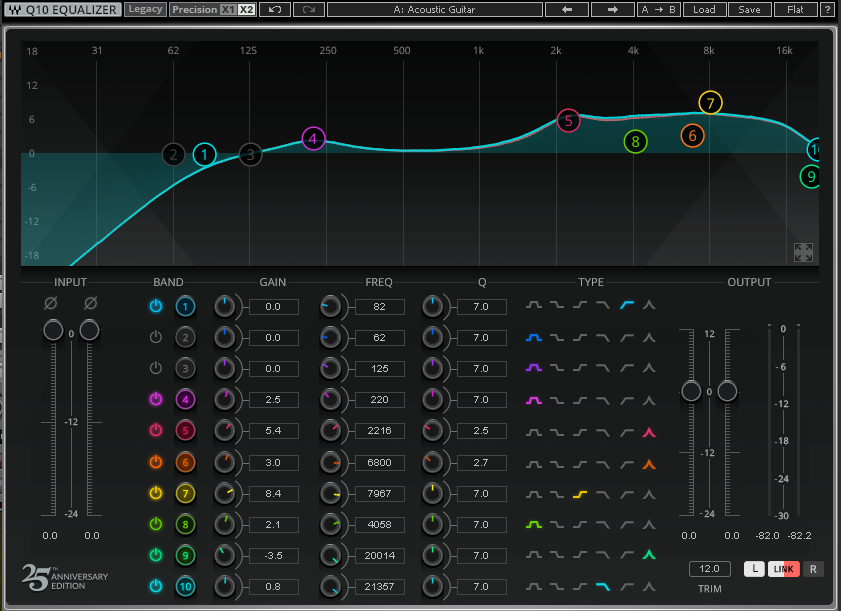
Task: Invert phase on the right input channel
Action: [x=91, y=303]
